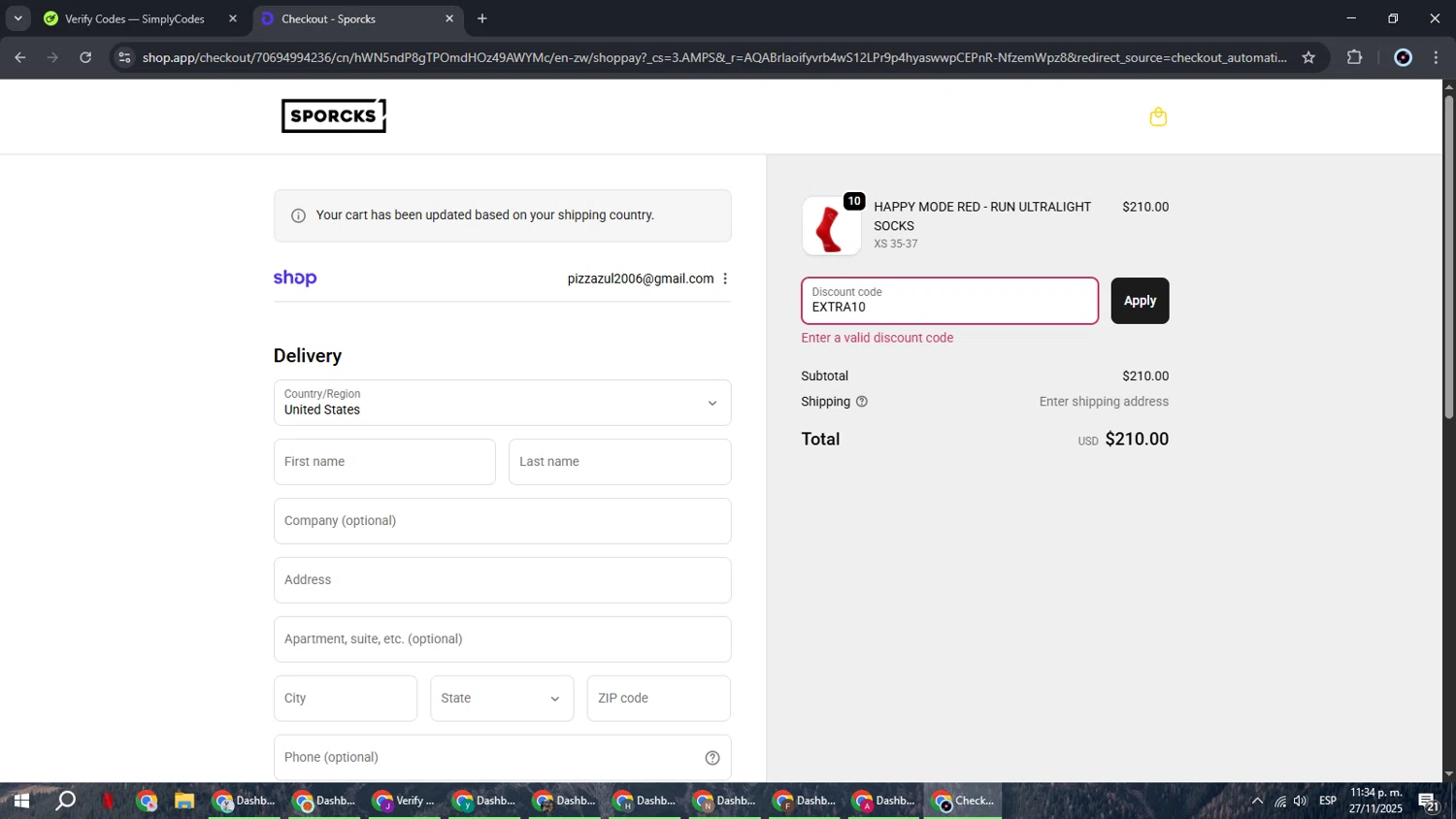1456x819 pixels.
Task: Click the Sporcks logo
Action: point(334,115)
